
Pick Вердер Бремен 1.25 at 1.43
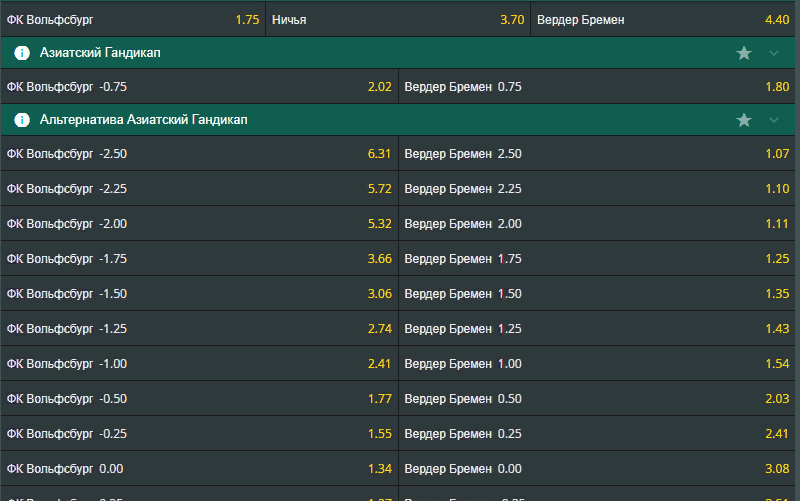(x=597, y=329)
